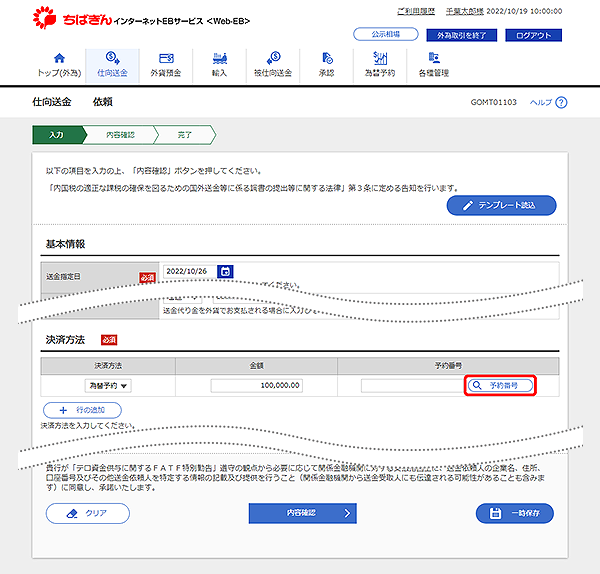Load a template with テンプレート読込
Image resolution: width=600 pixels, height=574 pixels.
pos(501,205)
